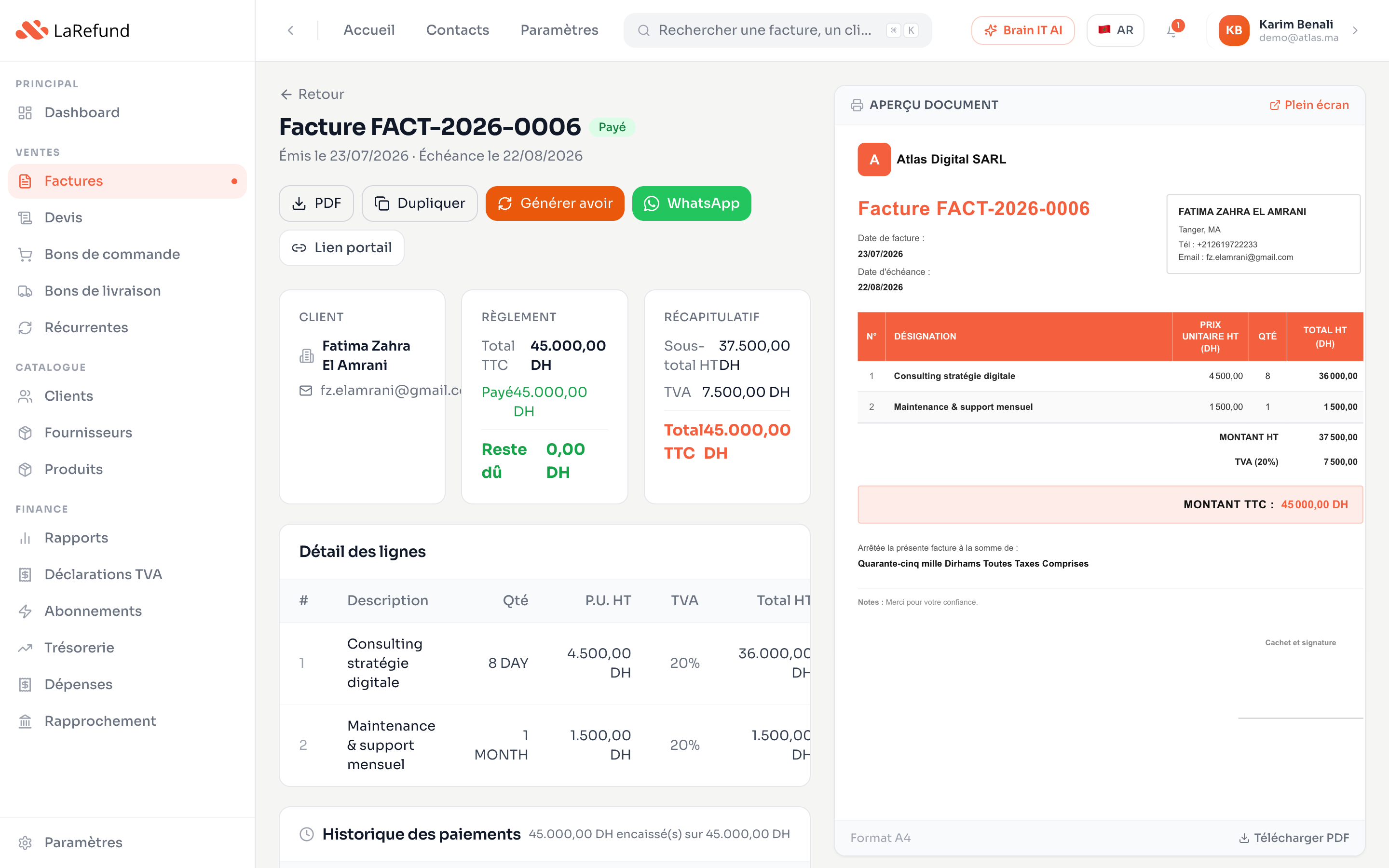Expand the Karim Benali account menu

pos(1355,30)
